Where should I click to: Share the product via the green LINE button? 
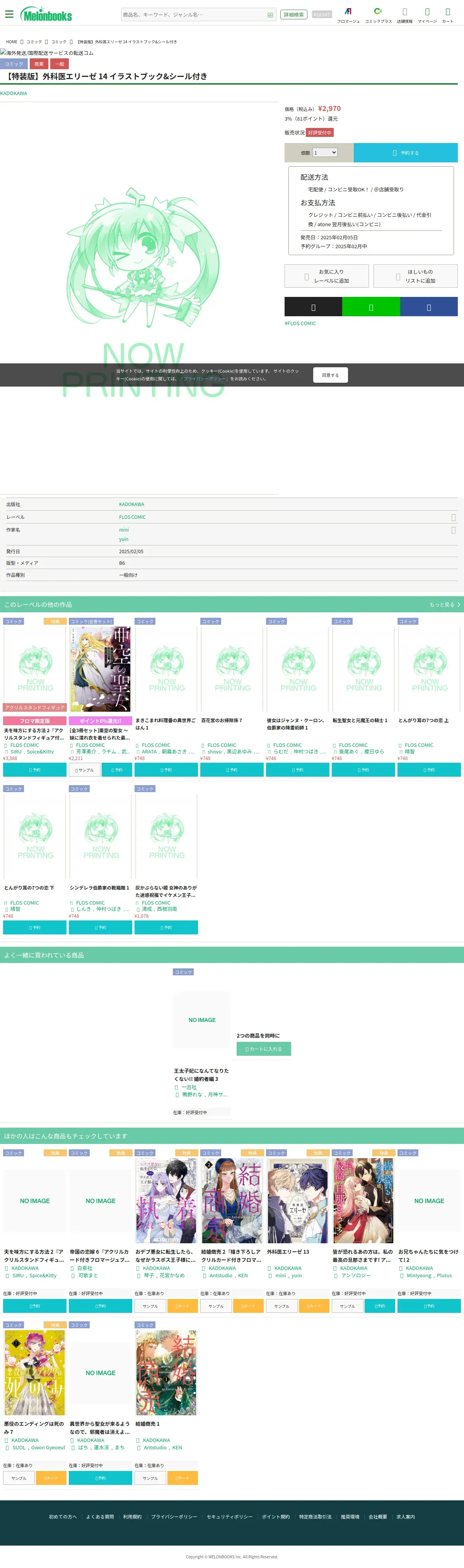[x=371, y=307]
